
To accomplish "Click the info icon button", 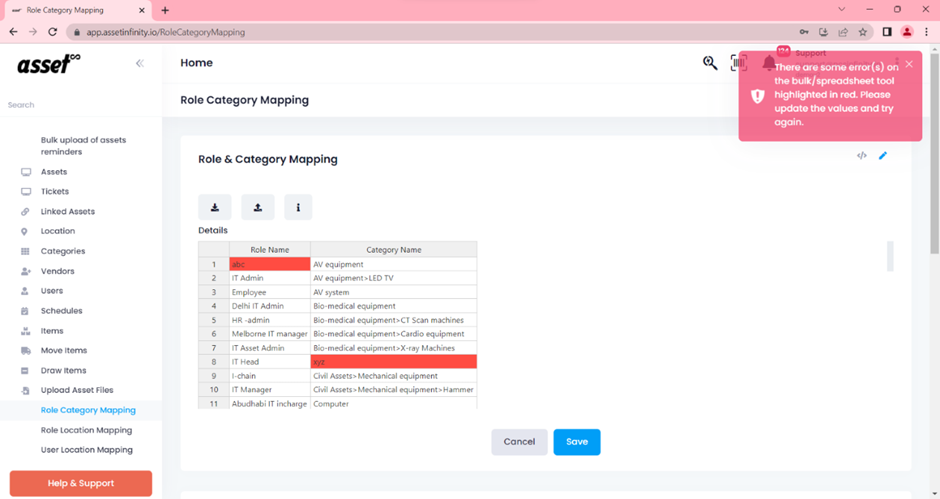I will 298,207.
